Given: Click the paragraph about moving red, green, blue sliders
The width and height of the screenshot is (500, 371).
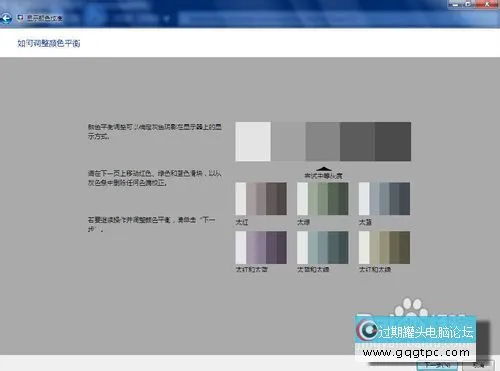Looking at the screenshot, I should (x=155, y=178).
